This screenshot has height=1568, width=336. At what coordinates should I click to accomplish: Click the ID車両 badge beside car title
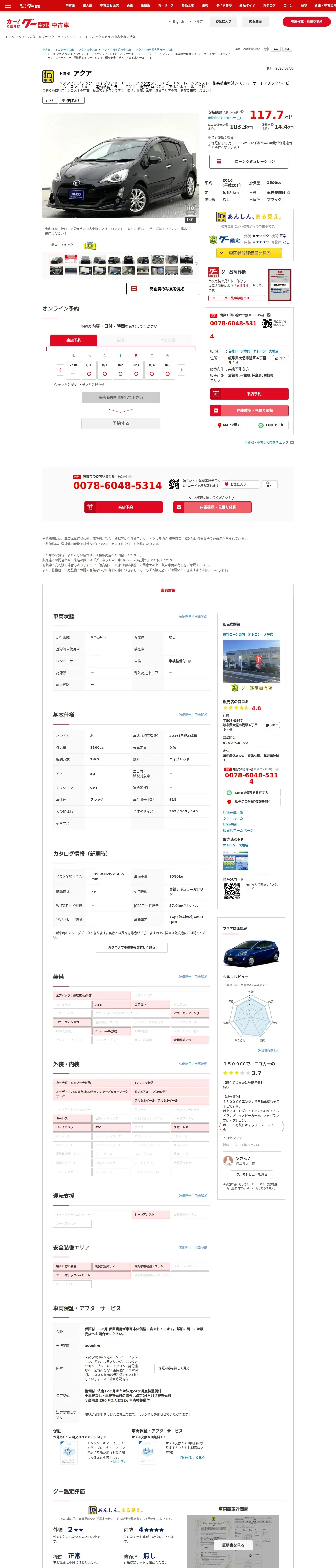48,76
